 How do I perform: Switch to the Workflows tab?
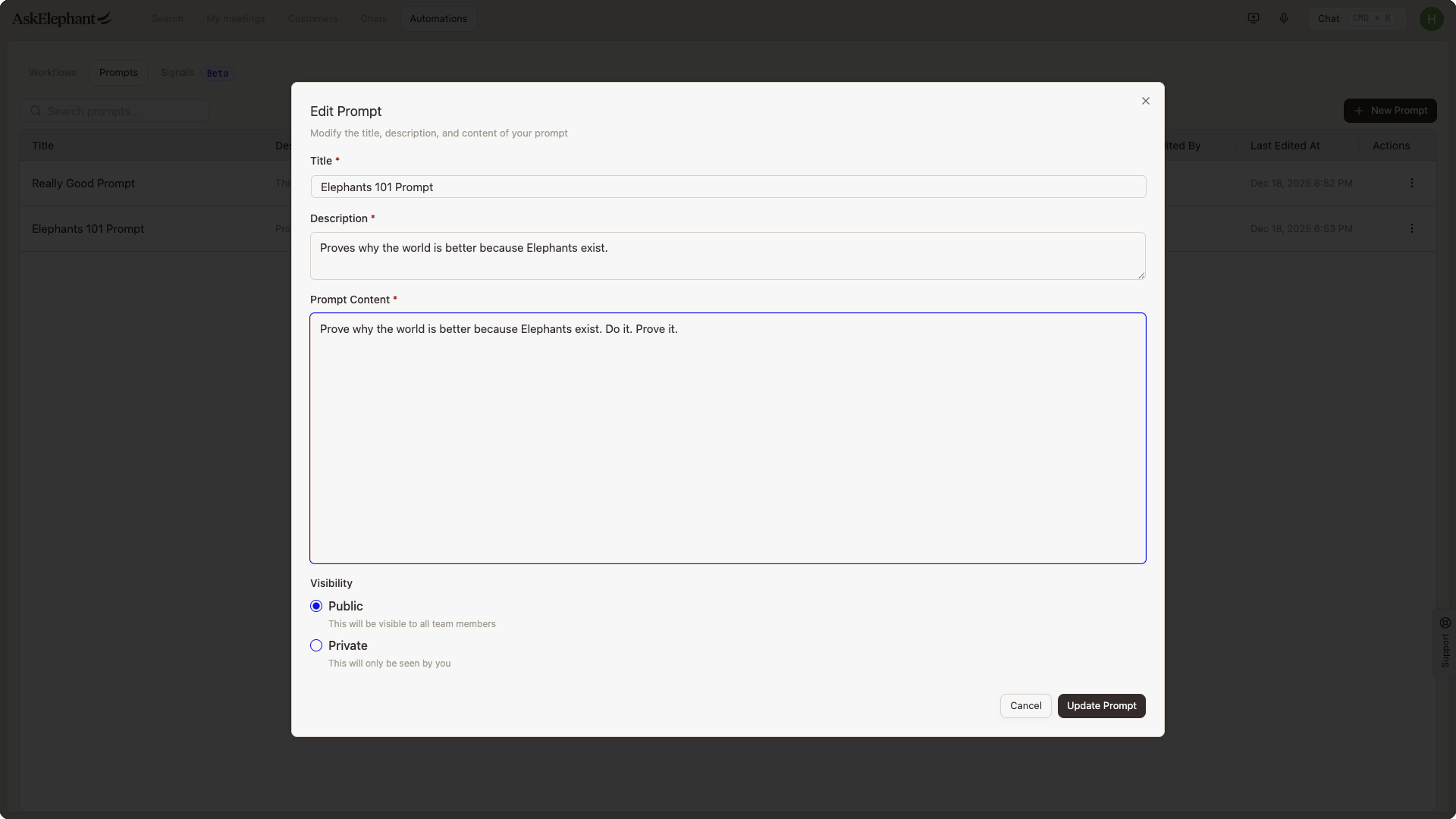(x=52, y=72)
